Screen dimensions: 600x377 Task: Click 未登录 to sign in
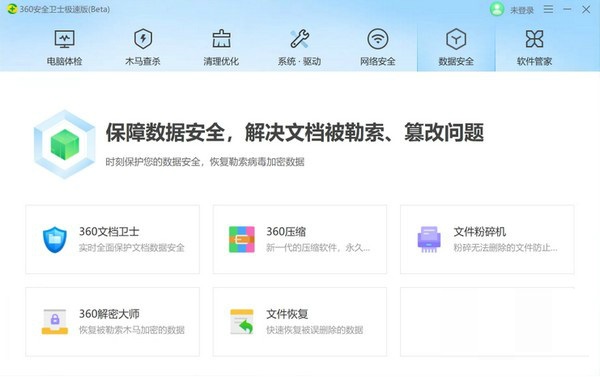522,10
